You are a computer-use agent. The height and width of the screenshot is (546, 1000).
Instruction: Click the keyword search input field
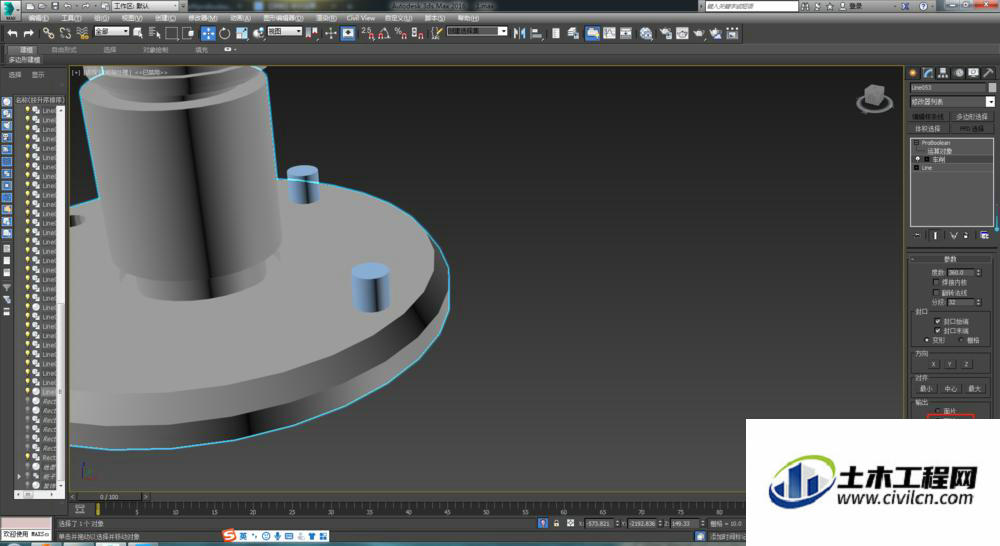751,6
